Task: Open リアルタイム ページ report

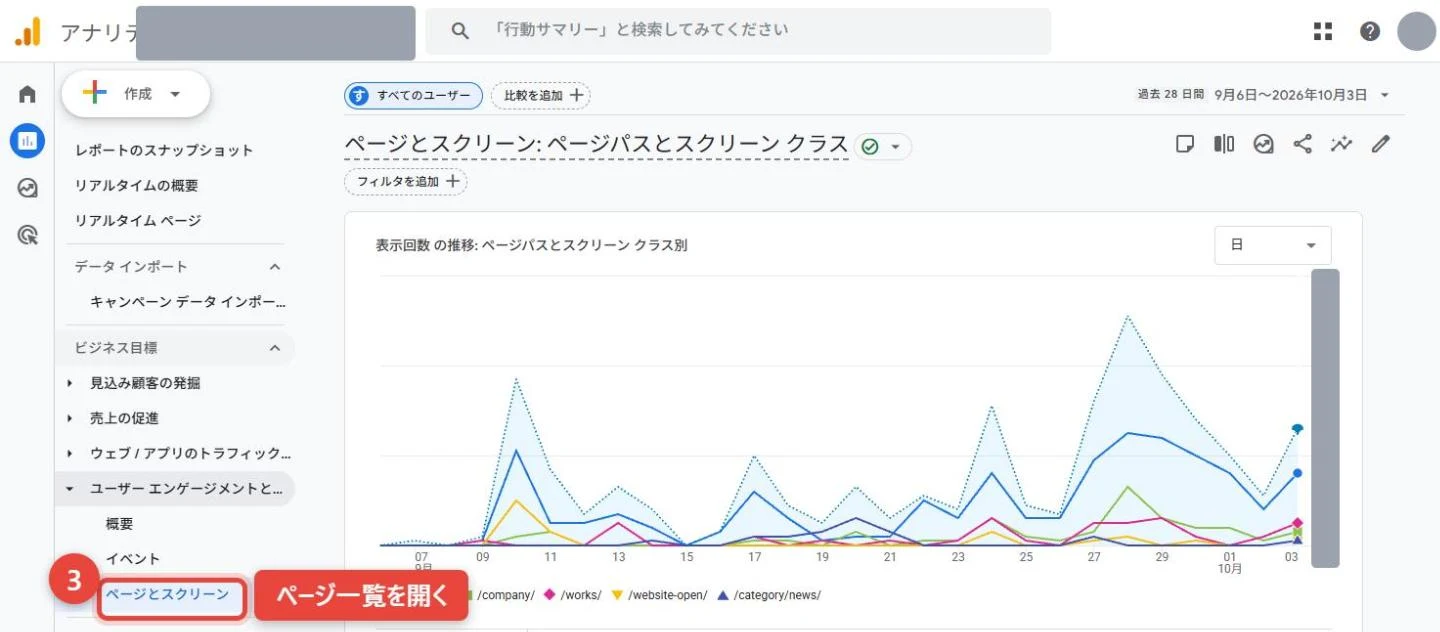Action: point(138,220)
